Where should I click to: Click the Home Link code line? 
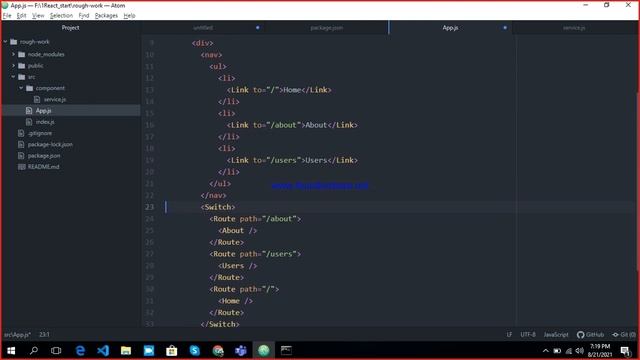279,90
